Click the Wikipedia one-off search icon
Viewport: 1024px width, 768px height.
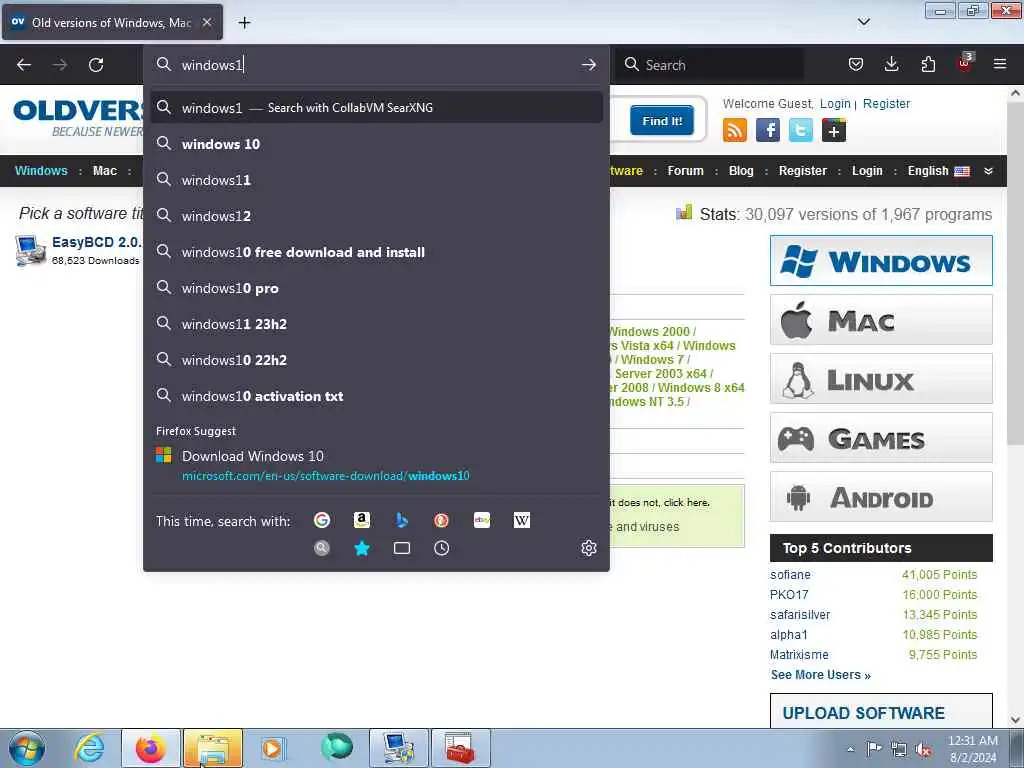522,520
